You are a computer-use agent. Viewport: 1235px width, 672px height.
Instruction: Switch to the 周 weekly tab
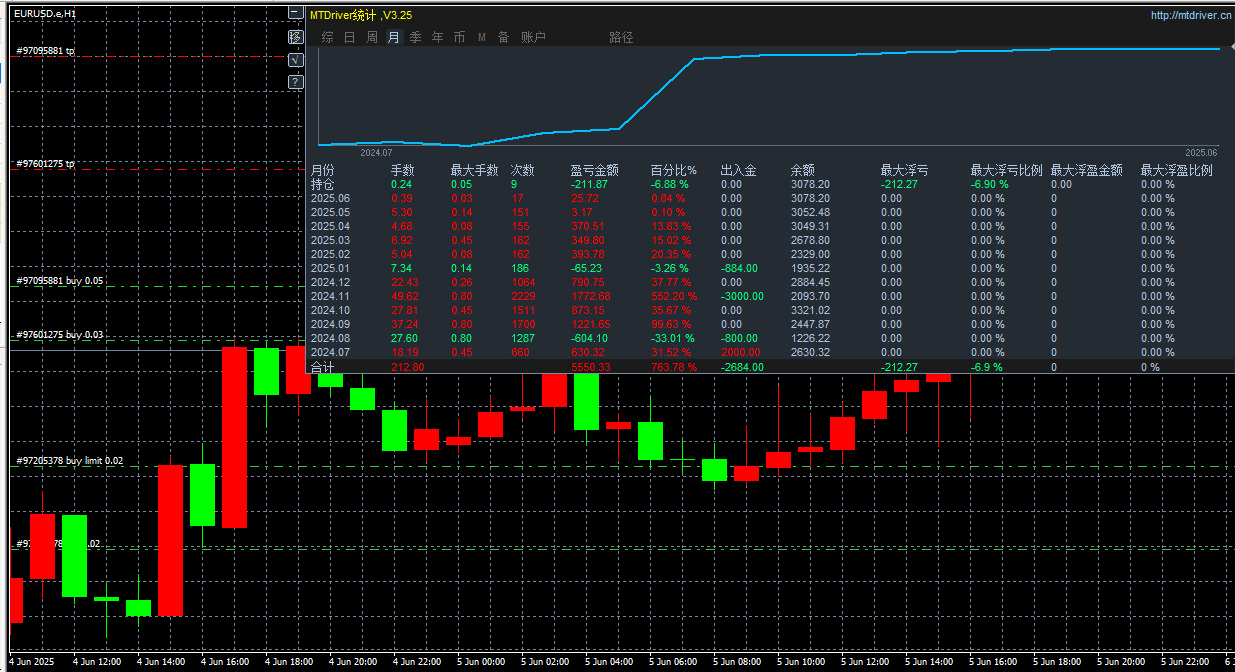[371, 37]
